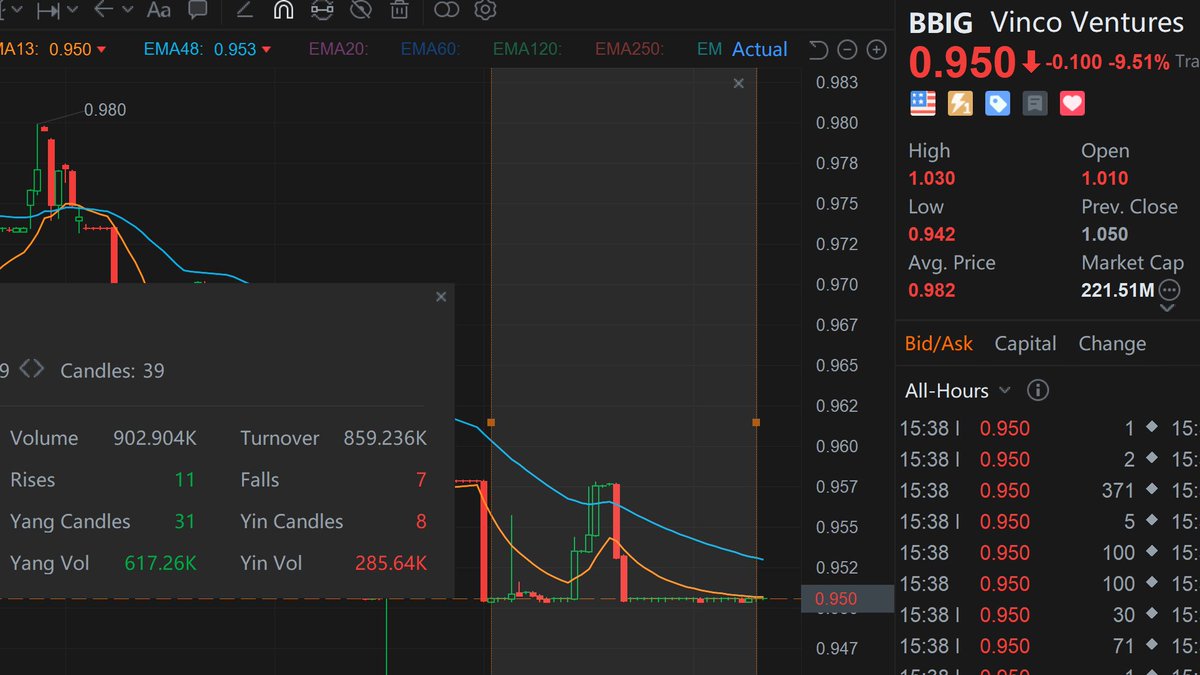This screenshot has width=1200, height=675.
Task: Add a comment bubble note to the chart
Action: click(x=198, y=10)
